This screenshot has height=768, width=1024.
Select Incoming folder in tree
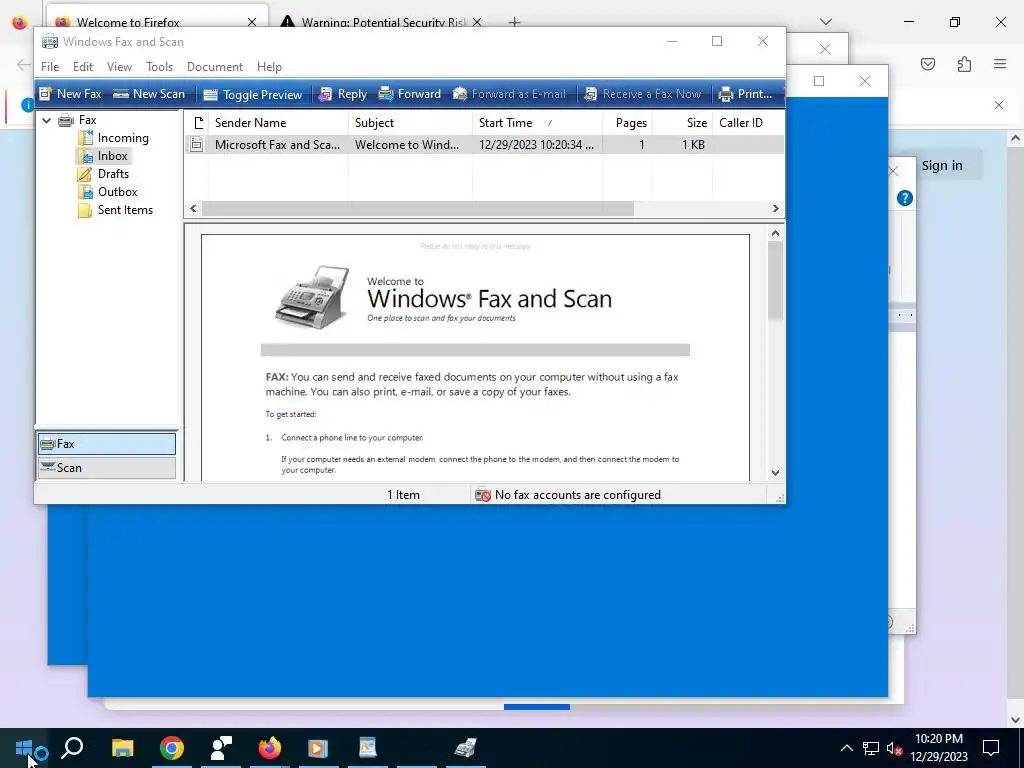point(123,138)
